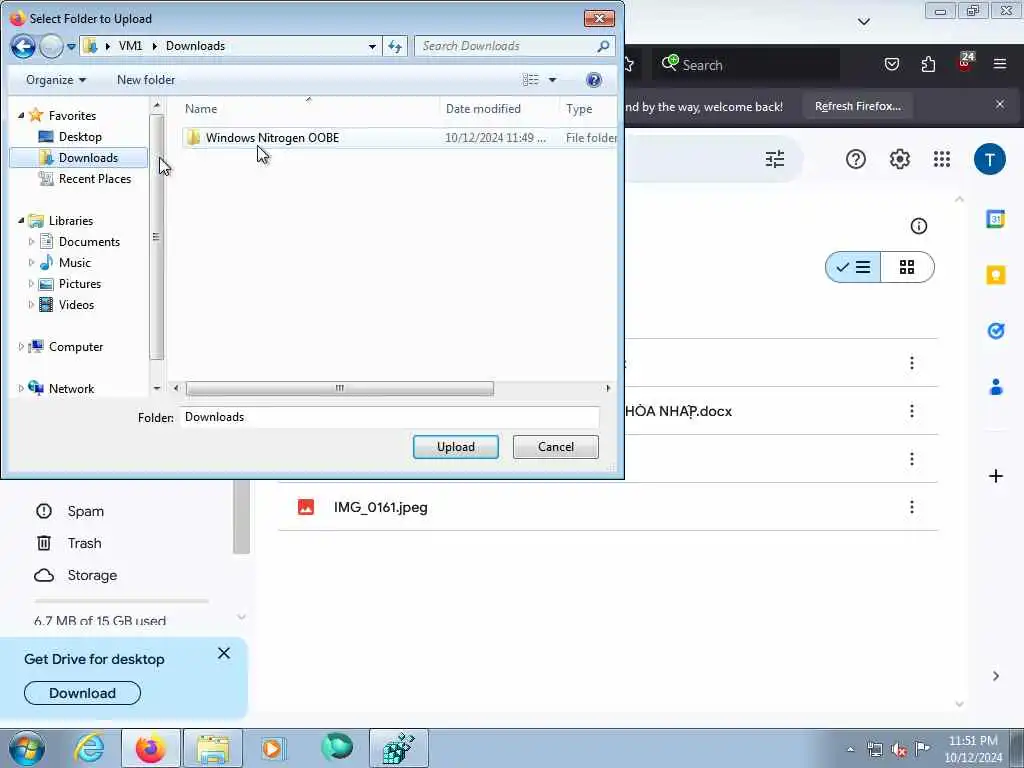Close the Get Drive for desktop banner

224,653
